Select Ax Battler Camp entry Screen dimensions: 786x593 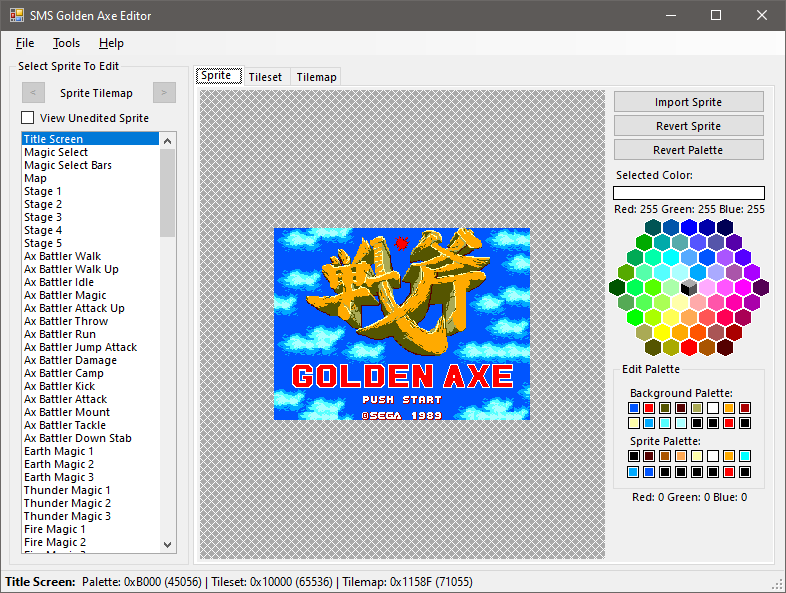pyautogui.click(x=91, y=373)
